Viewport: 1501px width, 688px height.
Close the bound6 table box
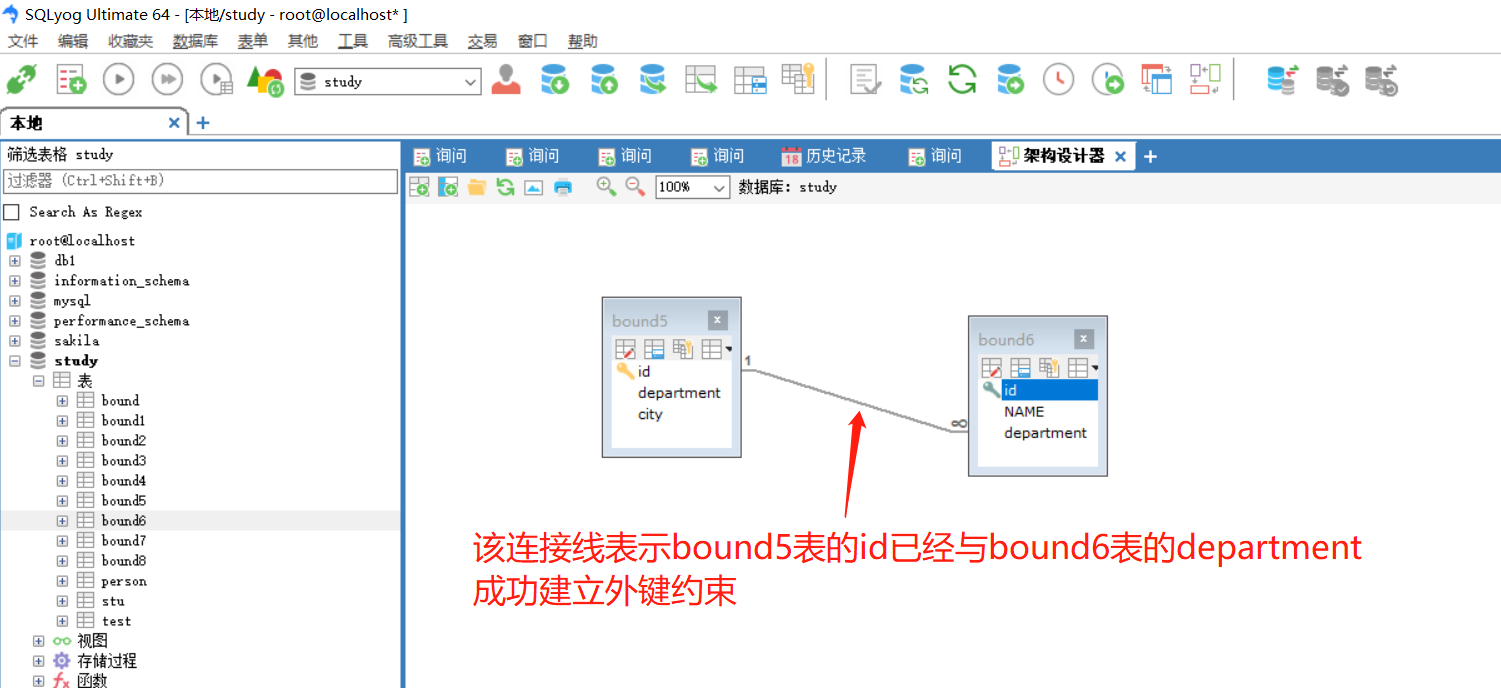pos(1084,339)
